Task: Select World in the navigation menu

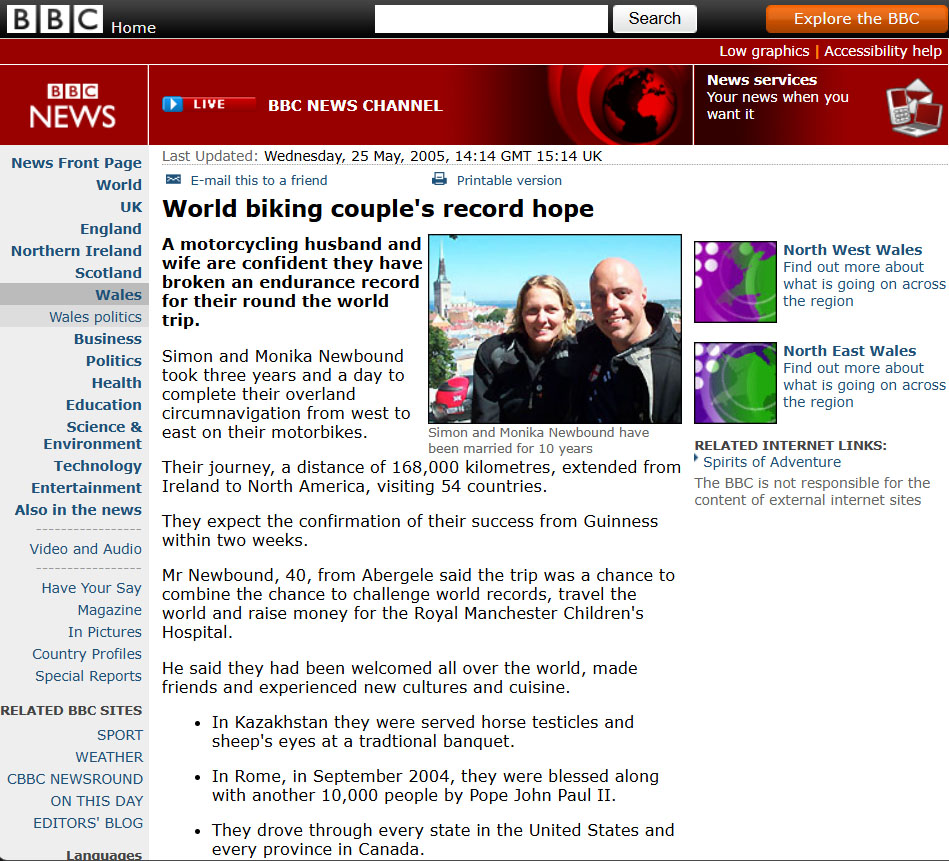Action: click(x=119, y=184)
